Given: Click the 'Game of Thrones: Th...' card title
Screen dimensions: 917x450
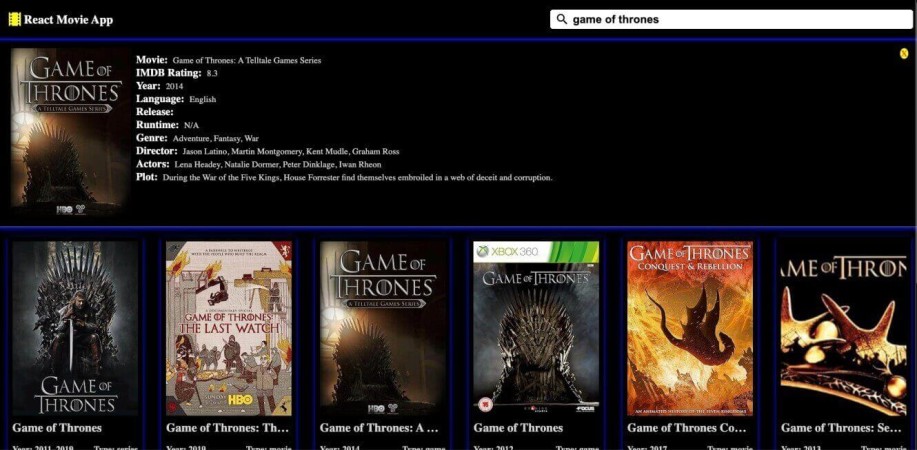Looking at the screenshot, I should click(225, 428).
